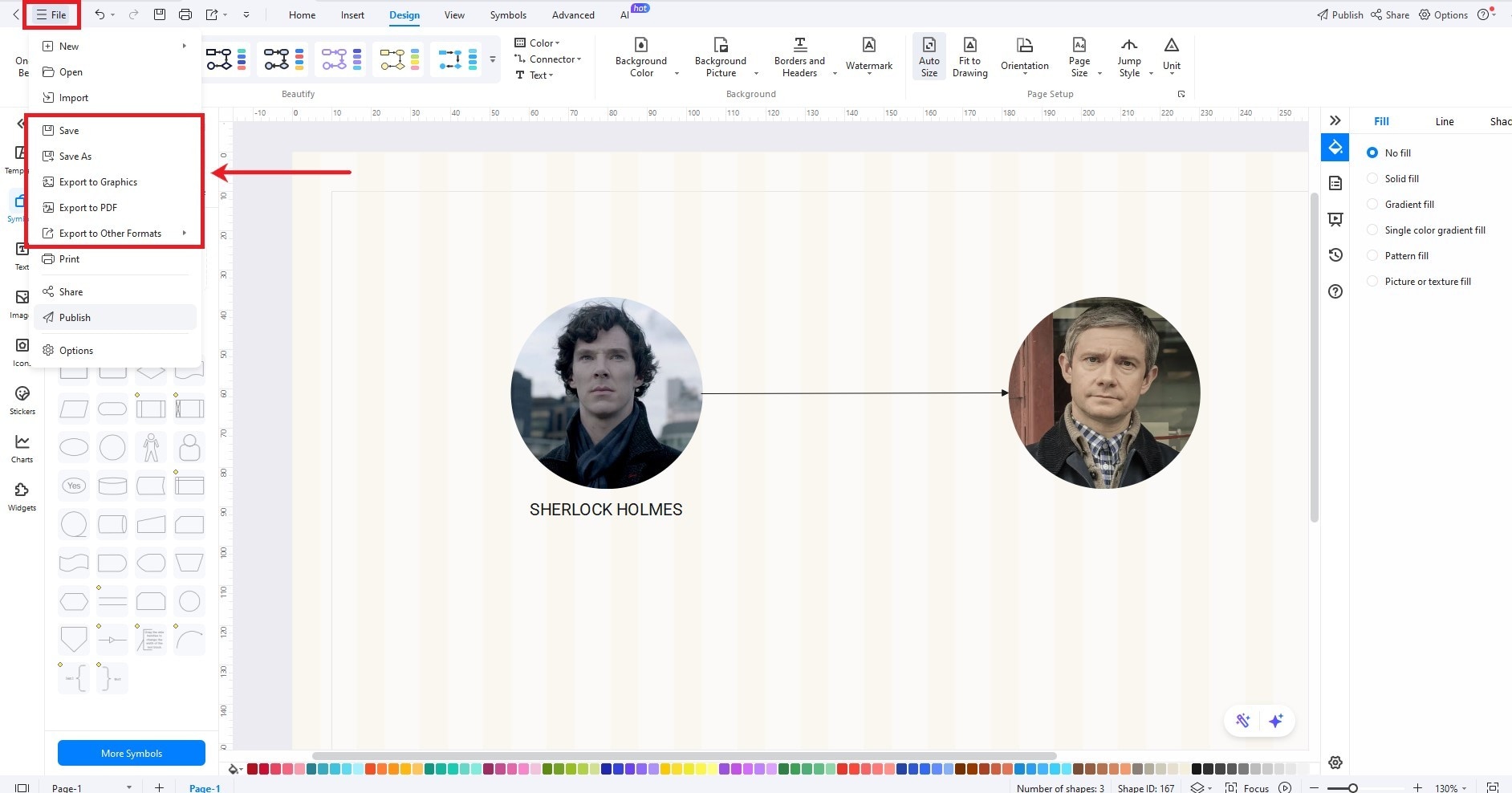Click Fit to Drawing

969,56
